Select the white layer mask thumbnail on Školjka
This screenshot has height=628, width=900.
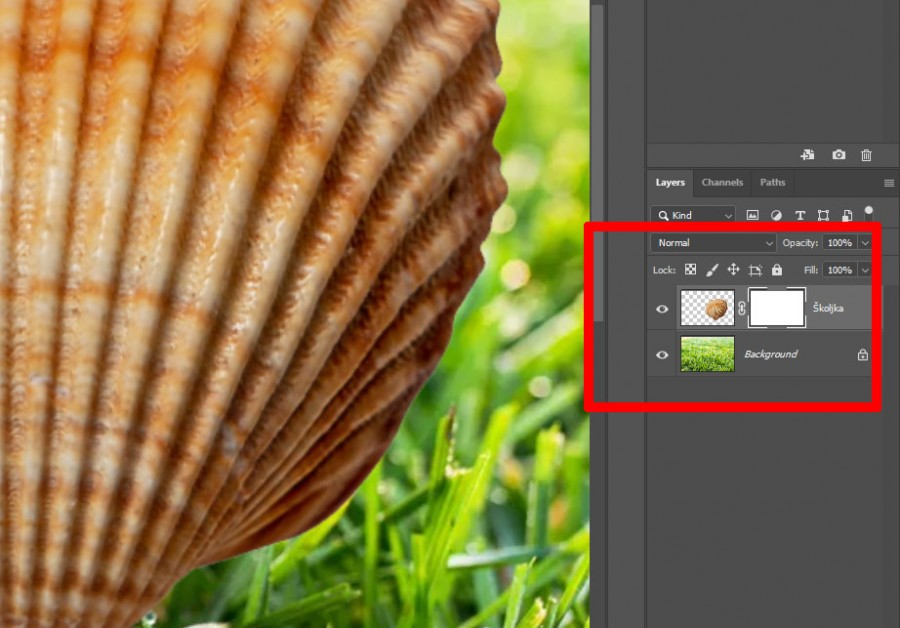(777, 308)
